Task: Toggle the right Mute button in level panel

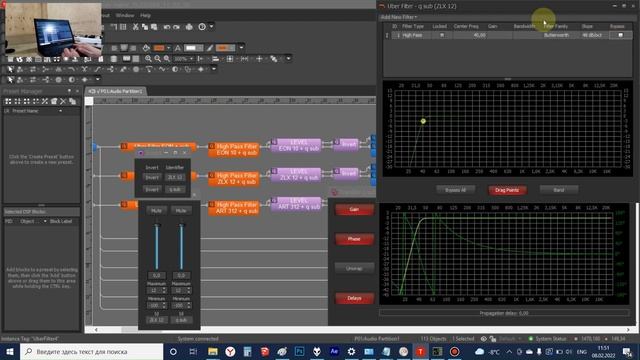Action: 181,211
